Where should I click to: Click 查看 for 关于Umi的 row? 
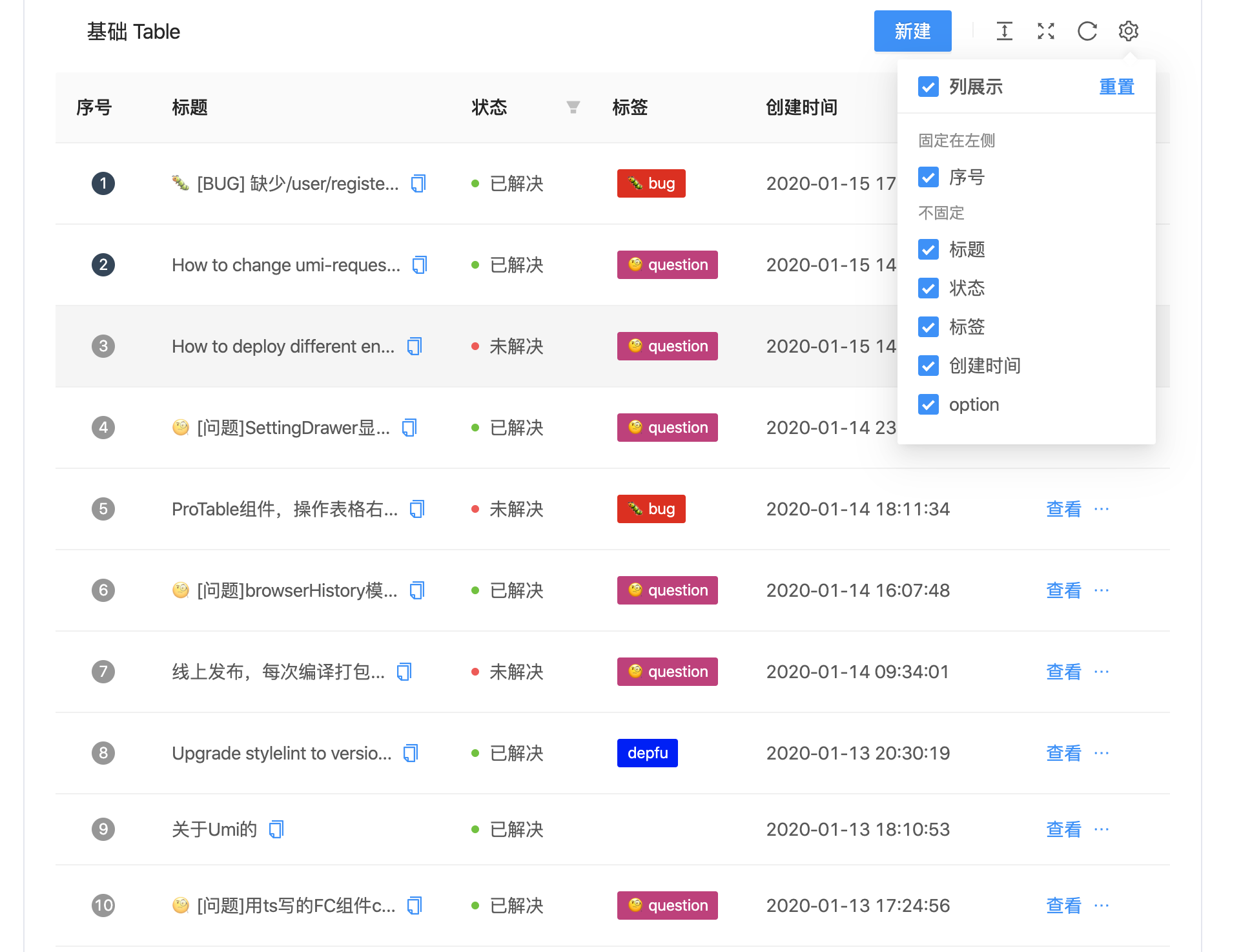(1063, 829)
